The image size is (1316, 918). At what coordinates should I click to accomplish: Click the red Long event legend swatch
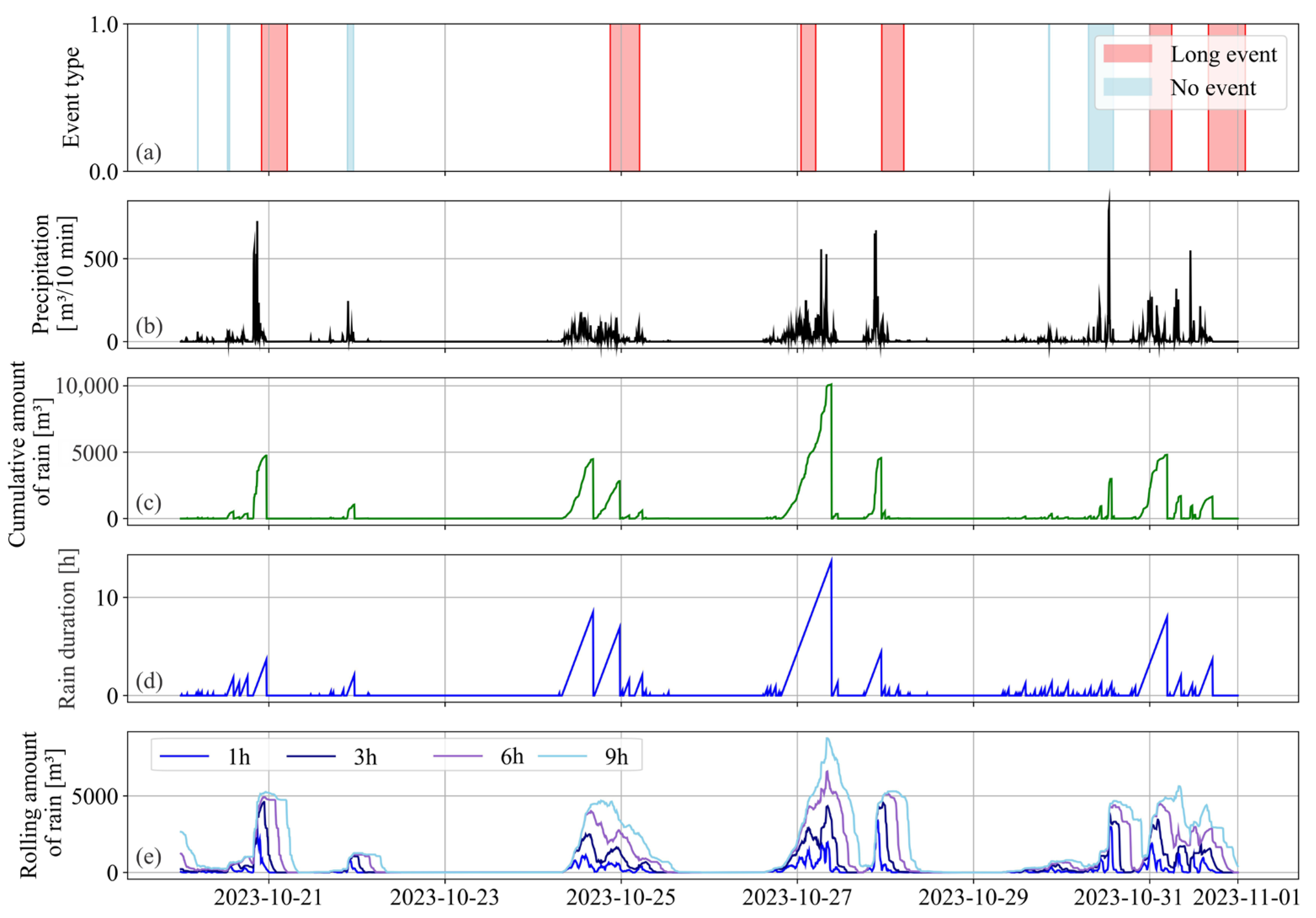pyautogui.click(x=1127, y=53)
